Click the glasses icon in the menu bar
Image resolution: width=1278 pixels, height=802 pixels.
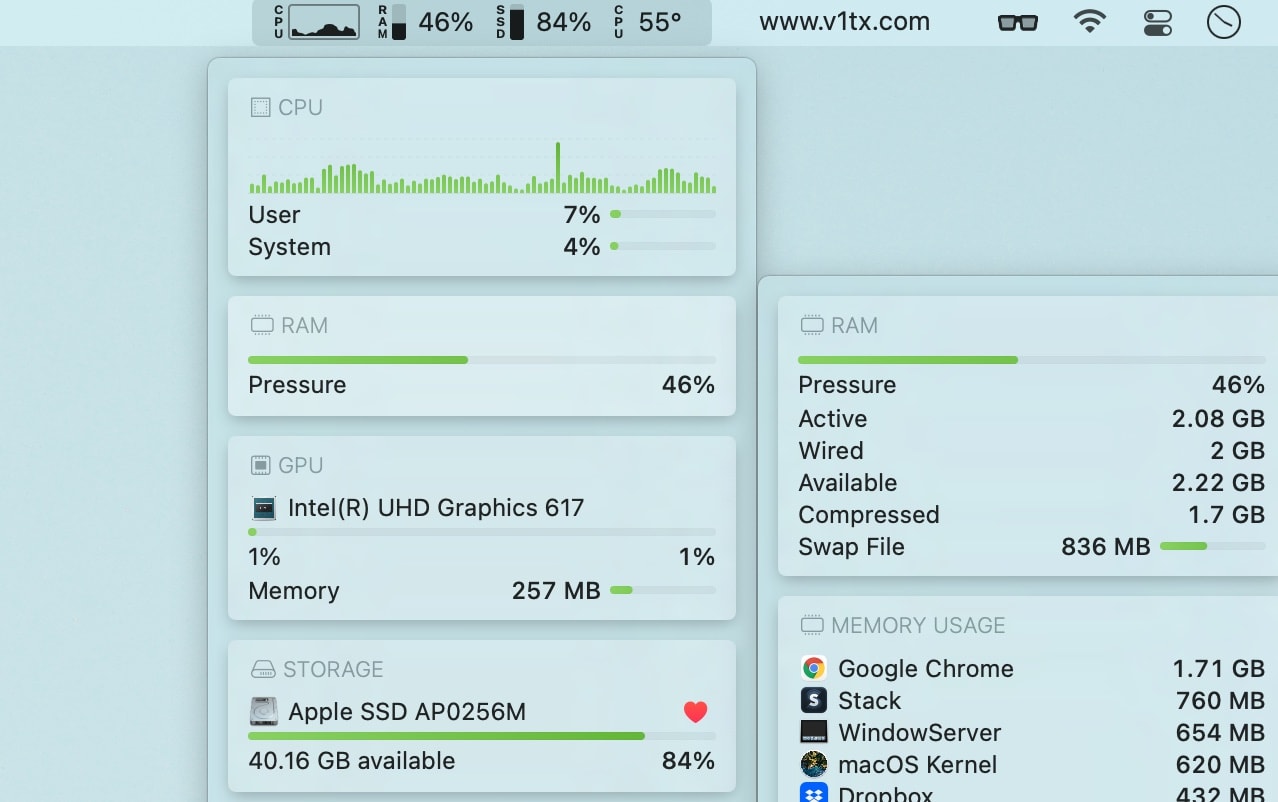(1018, 22)
